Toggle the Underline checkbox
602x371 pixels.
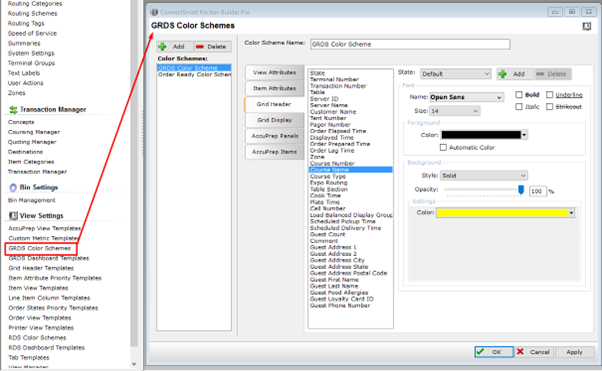click(550, 94)
